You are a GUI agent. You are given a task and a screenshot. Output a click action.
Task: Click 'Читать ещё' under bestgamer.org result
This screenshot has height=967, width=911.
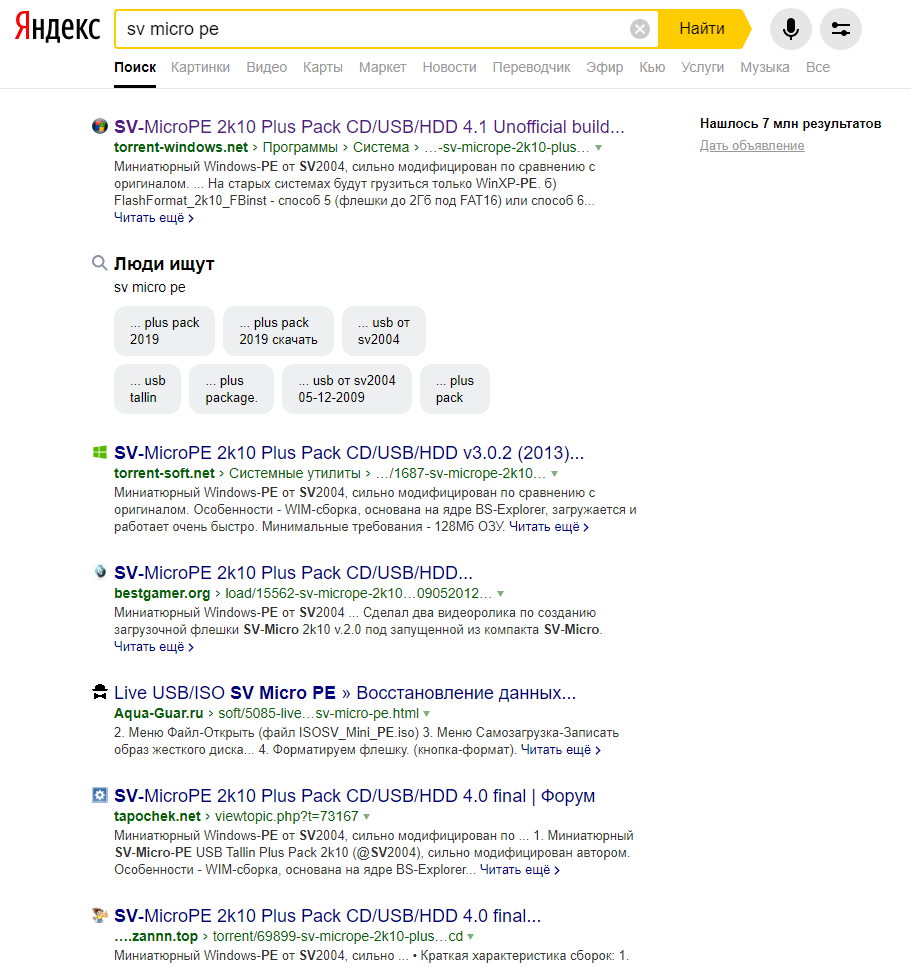pyautogui.click(x=154, y=647)
